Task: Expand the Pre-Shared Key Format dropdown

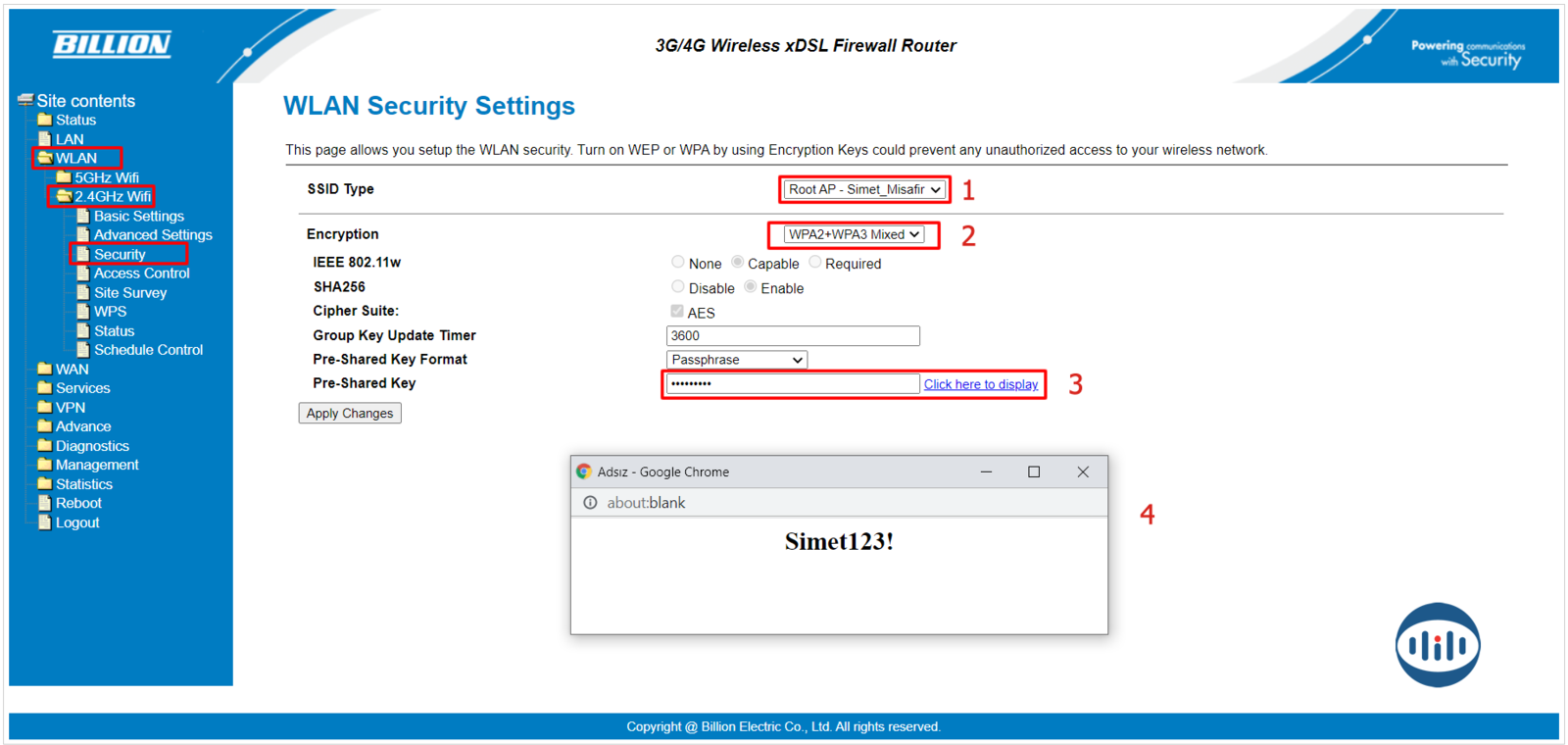Action: [736, 360]
